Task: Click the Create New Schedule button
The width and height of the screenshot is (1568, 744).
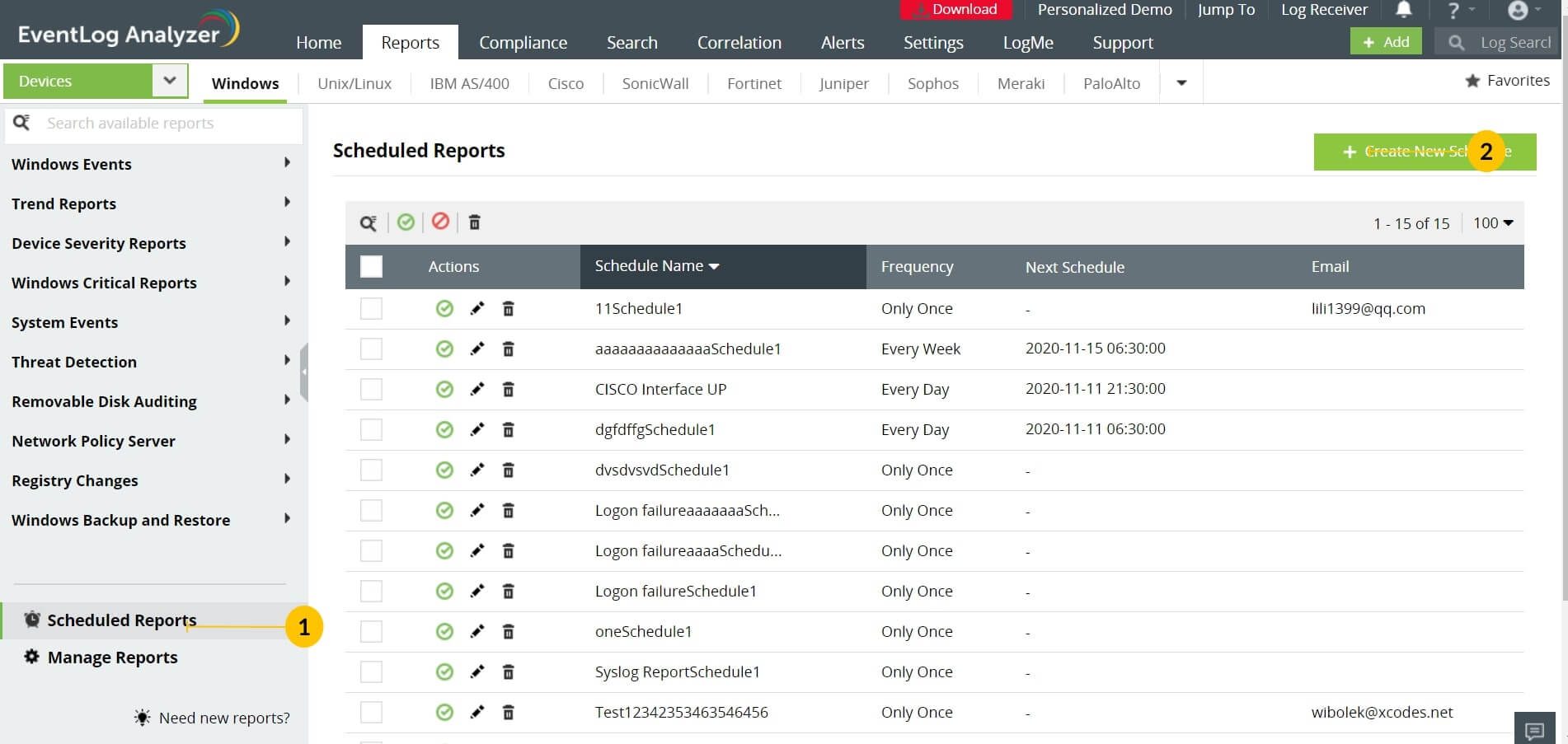Action: coord(1425,152)
